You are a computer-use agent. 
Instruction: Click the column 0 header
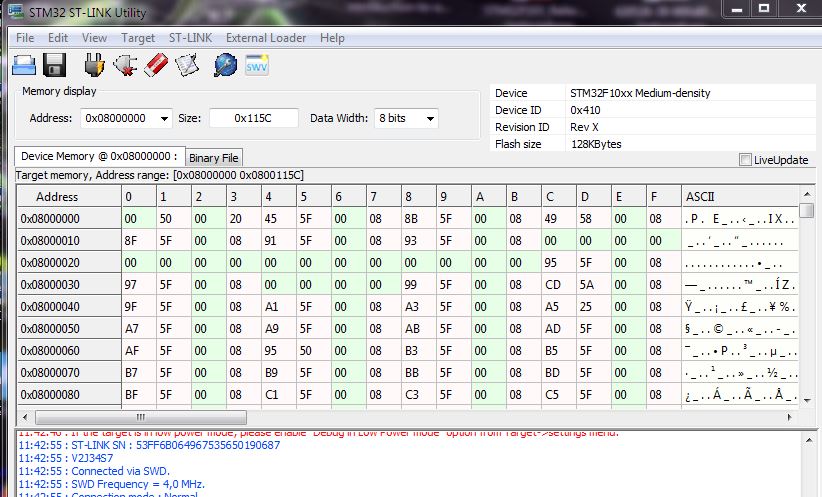coord(139,197)
